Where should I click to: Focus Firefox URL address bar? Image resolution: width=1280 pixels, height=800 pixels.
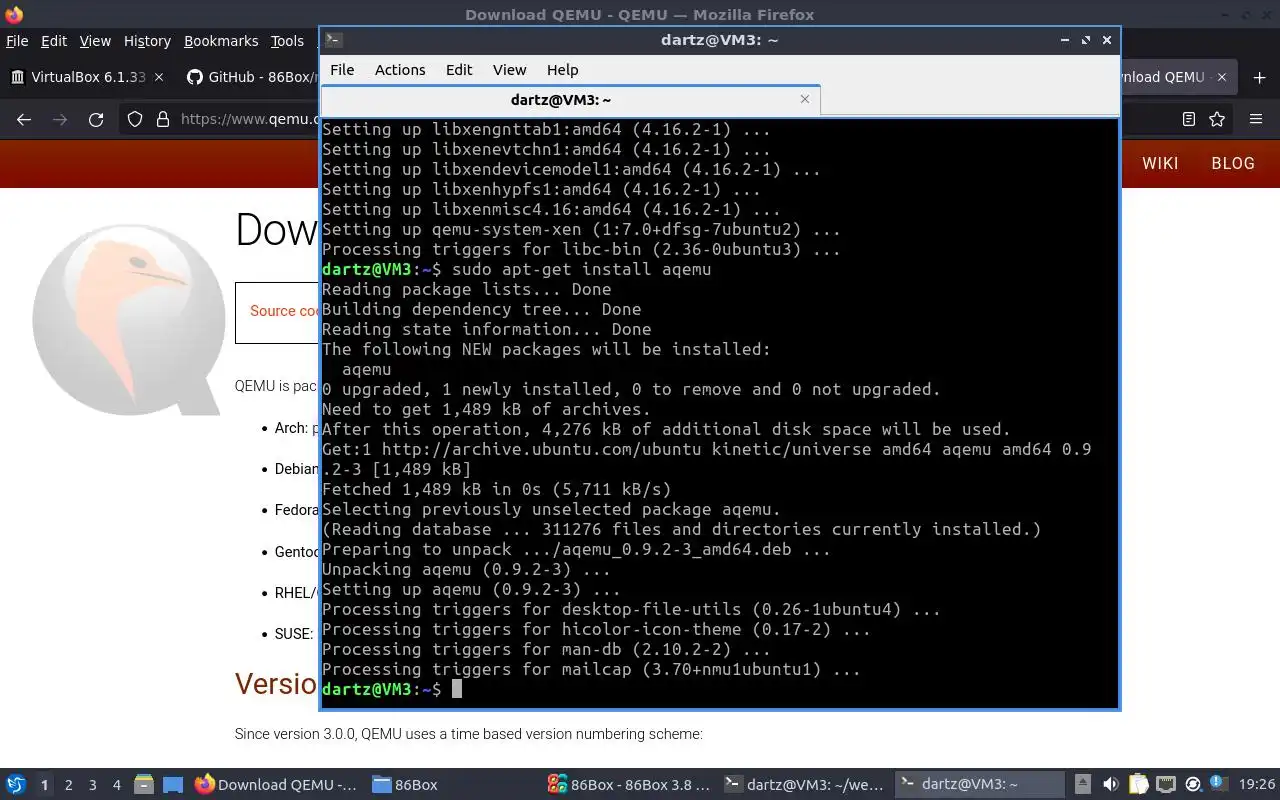click(248, 119)
